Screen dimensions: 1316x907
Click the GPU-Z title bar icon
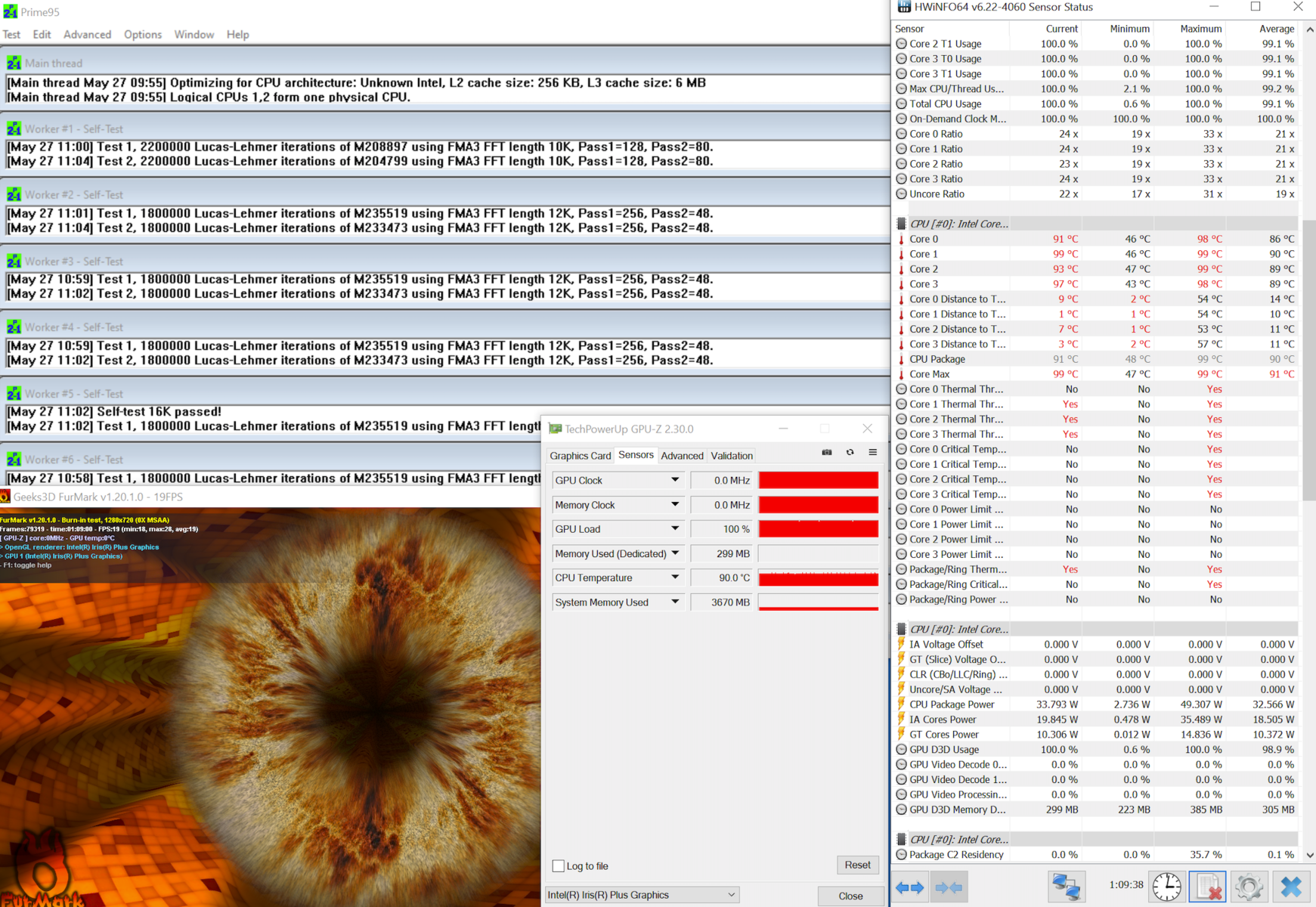[555, 429]
